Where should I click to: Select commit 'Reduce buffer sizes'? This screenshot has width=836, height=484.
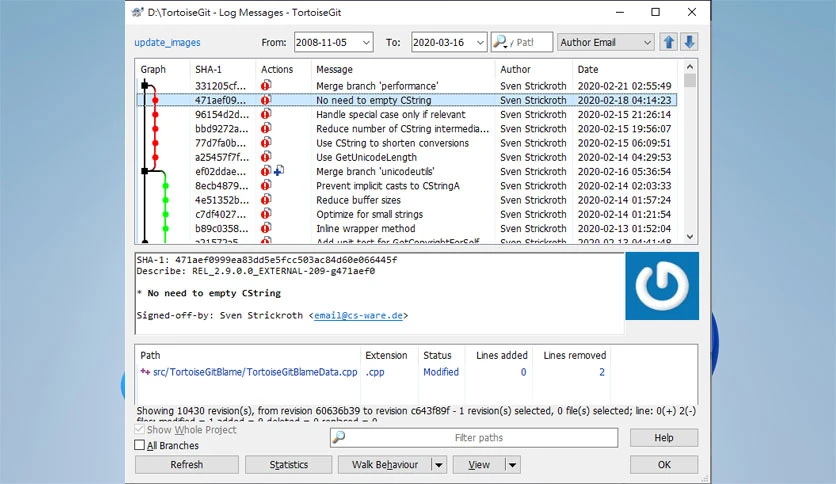pos(407,200)
